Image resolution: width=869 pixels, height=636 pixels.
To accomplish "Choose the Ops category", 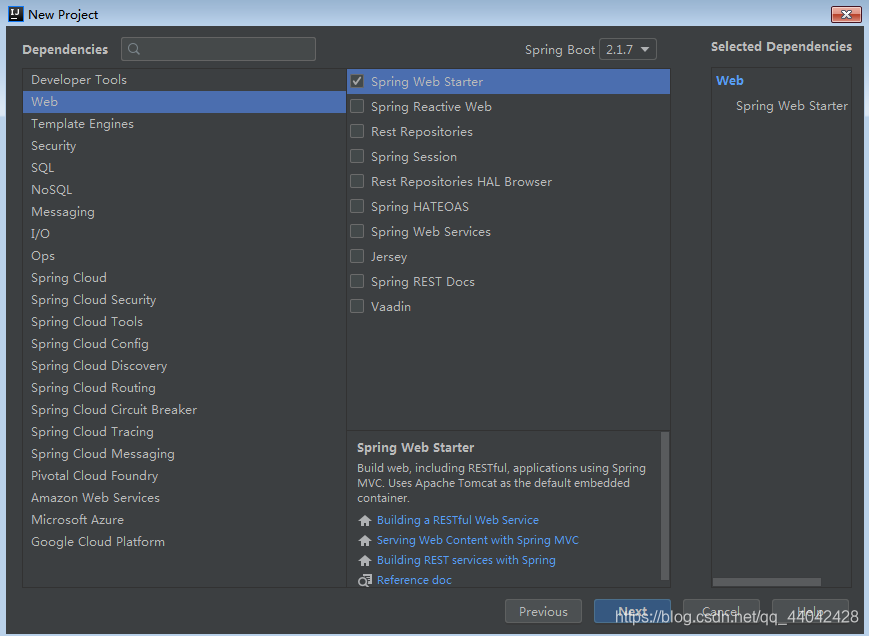I will click(184, 256).
